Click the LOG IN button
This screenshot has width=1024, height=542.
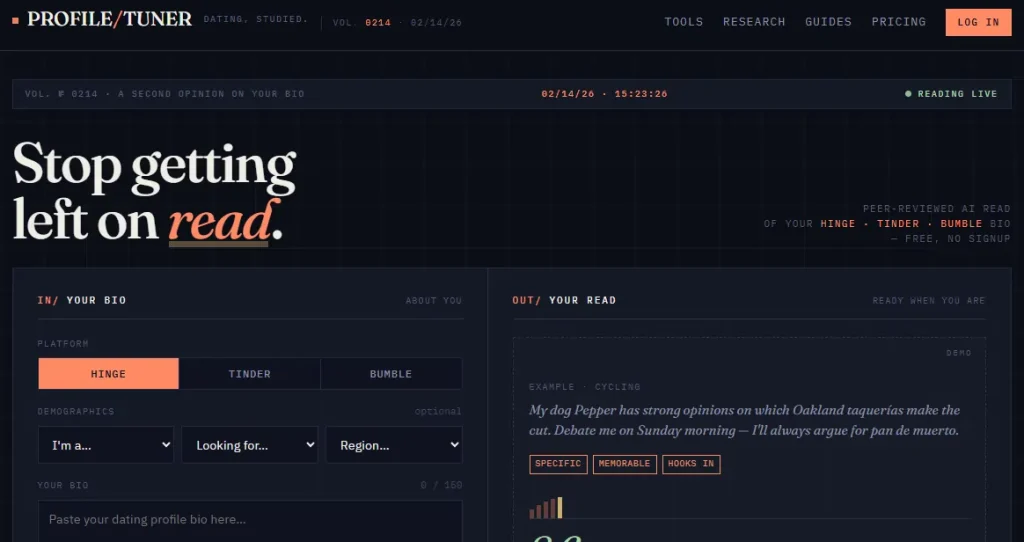(x=978, y=22)
